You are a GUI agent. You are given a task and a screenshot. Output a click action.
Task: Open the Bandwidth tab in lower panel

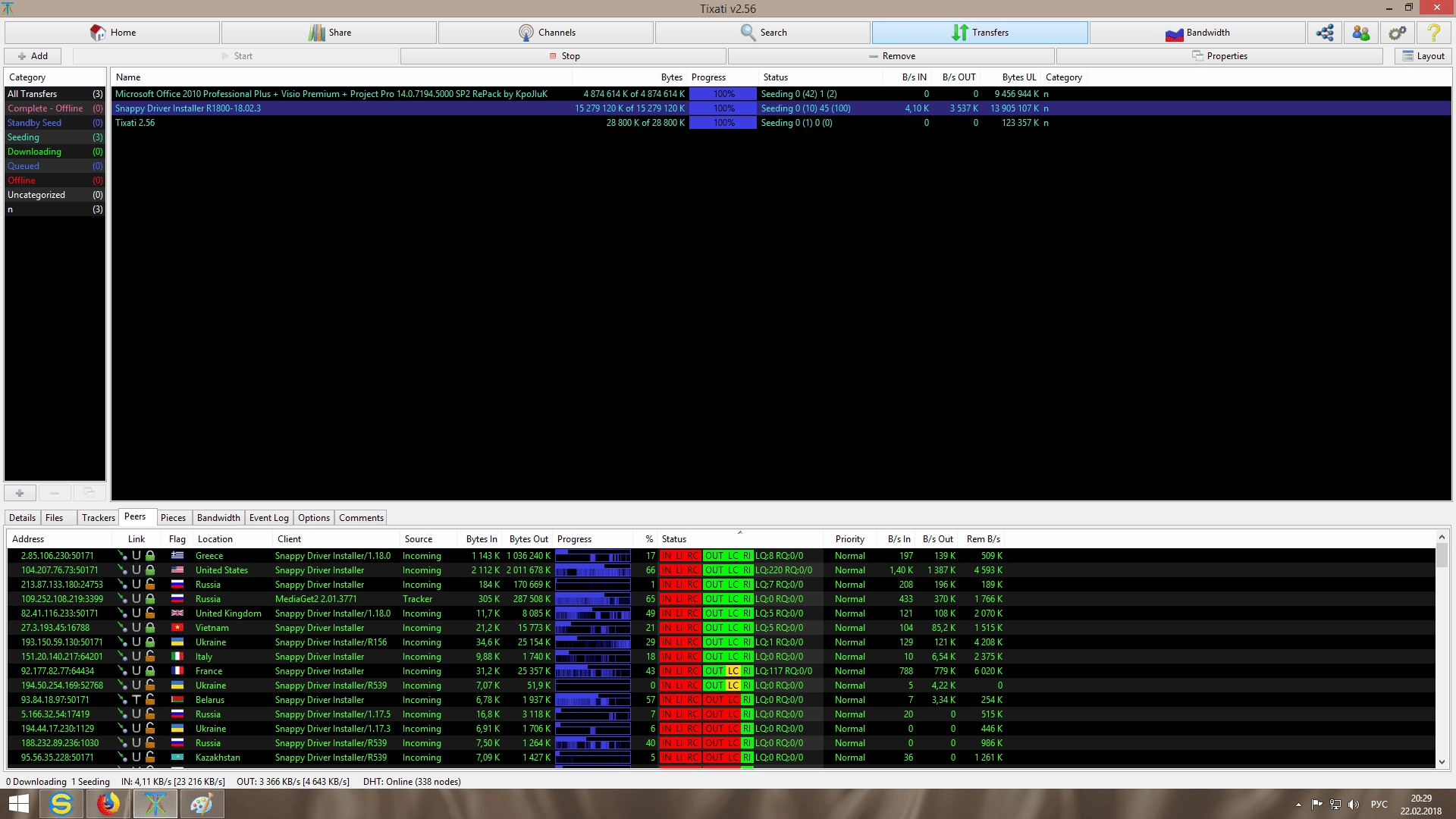pos(218,518)
